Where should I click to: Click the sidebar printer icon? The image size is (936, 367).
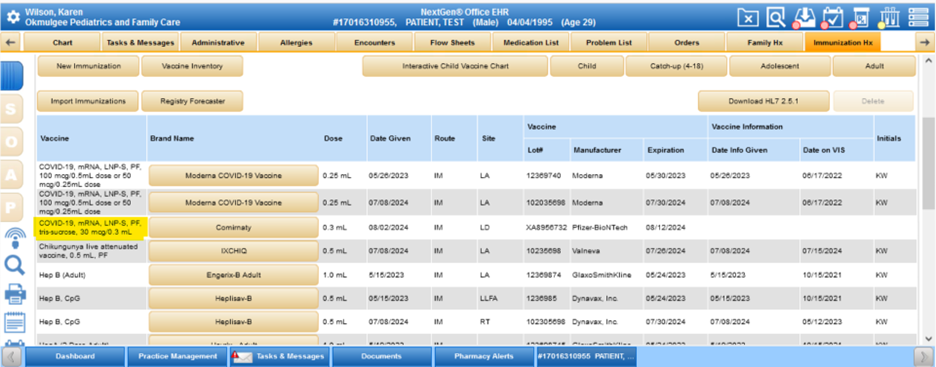(14, 294)
